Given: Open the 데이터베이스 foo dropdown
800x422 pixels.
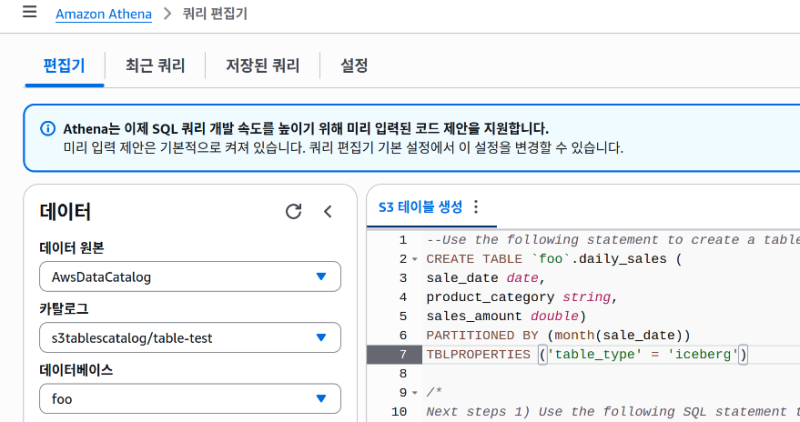Looking at the screenshot, I should pos(190,399).
